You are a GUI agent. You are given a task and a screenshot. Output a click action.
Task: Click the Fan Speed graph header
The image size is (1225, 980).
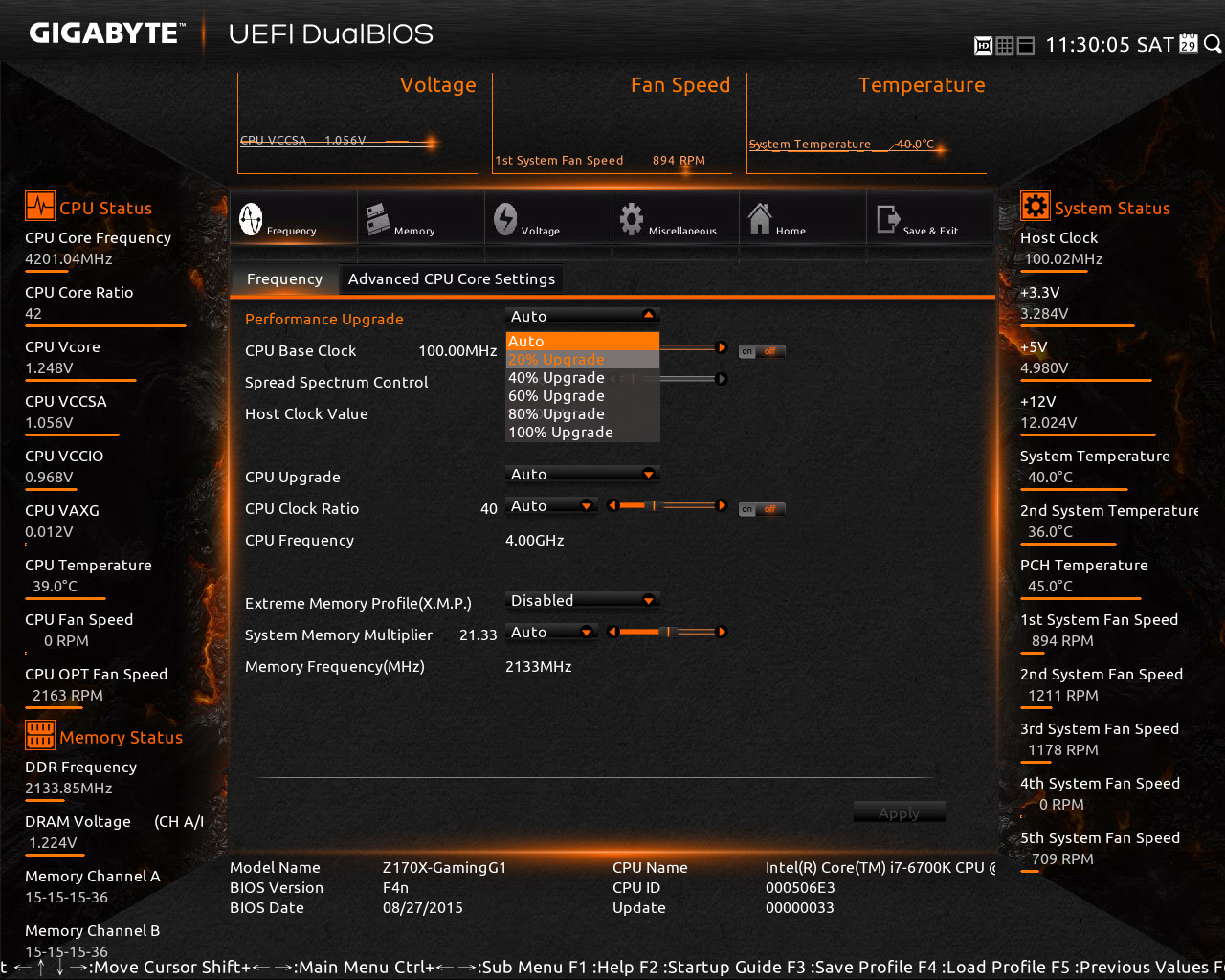coord(680,84)
